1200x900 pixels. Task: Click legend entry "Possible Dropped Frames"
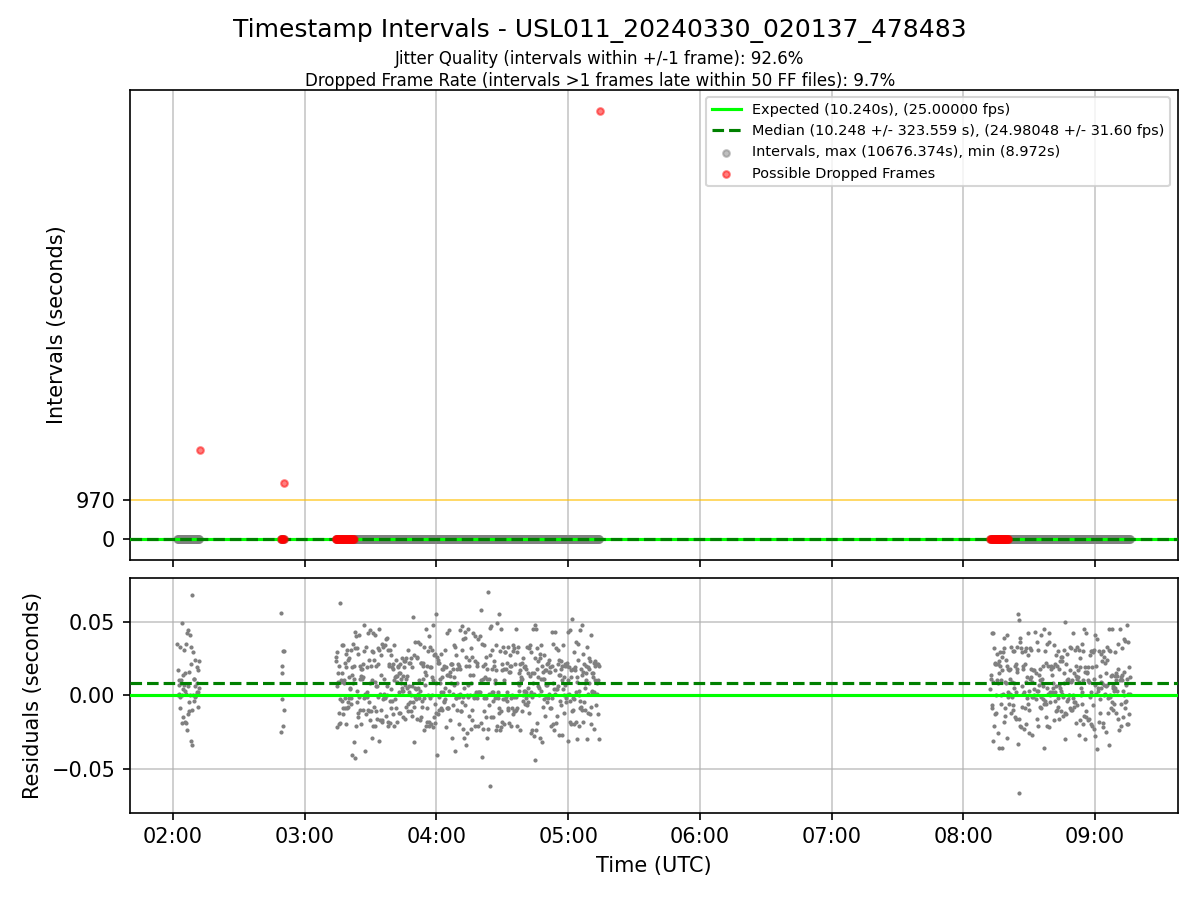843,173
